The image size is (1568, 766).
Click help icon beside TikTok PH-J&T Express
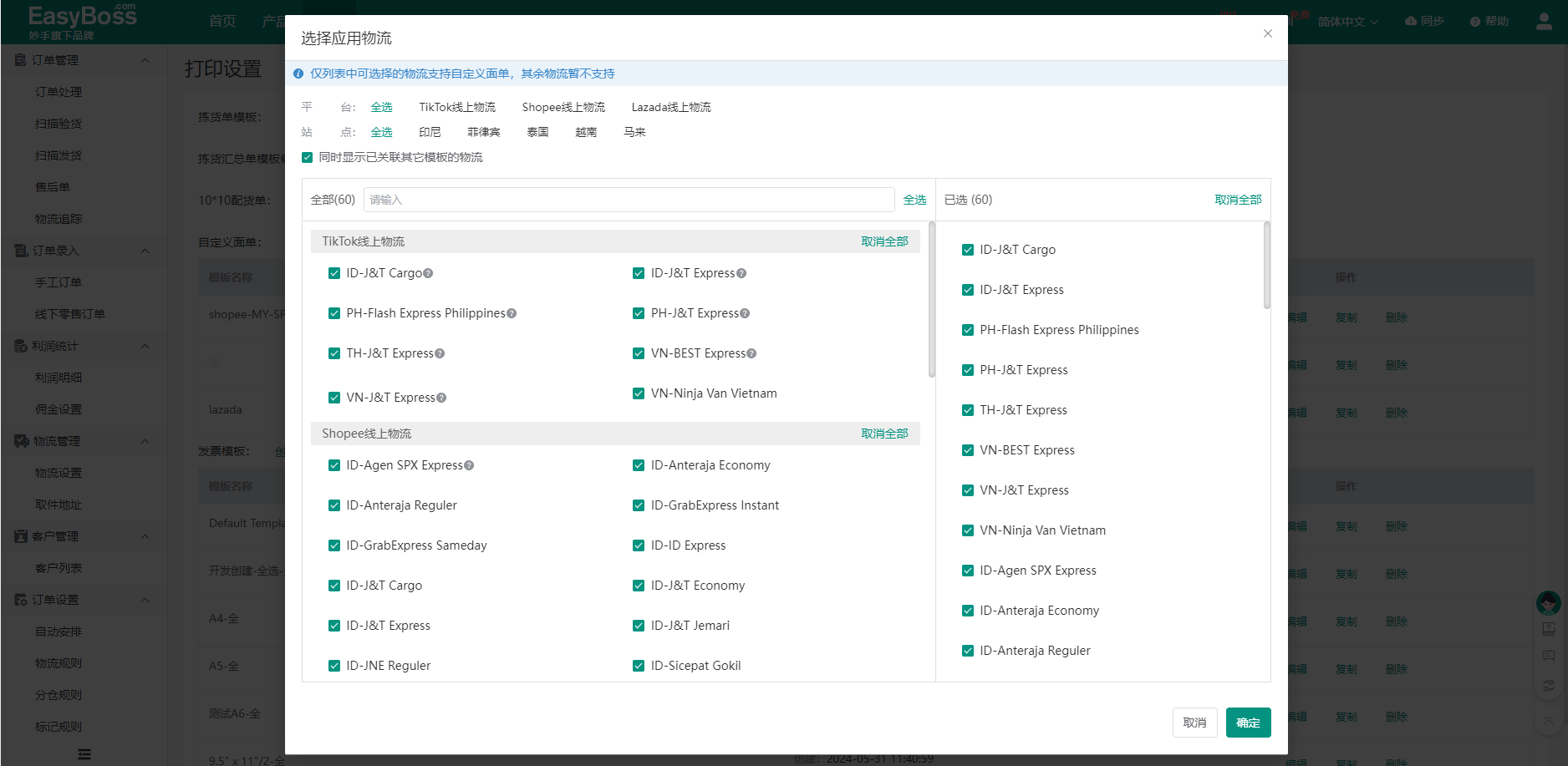click(x=745, y=313)
